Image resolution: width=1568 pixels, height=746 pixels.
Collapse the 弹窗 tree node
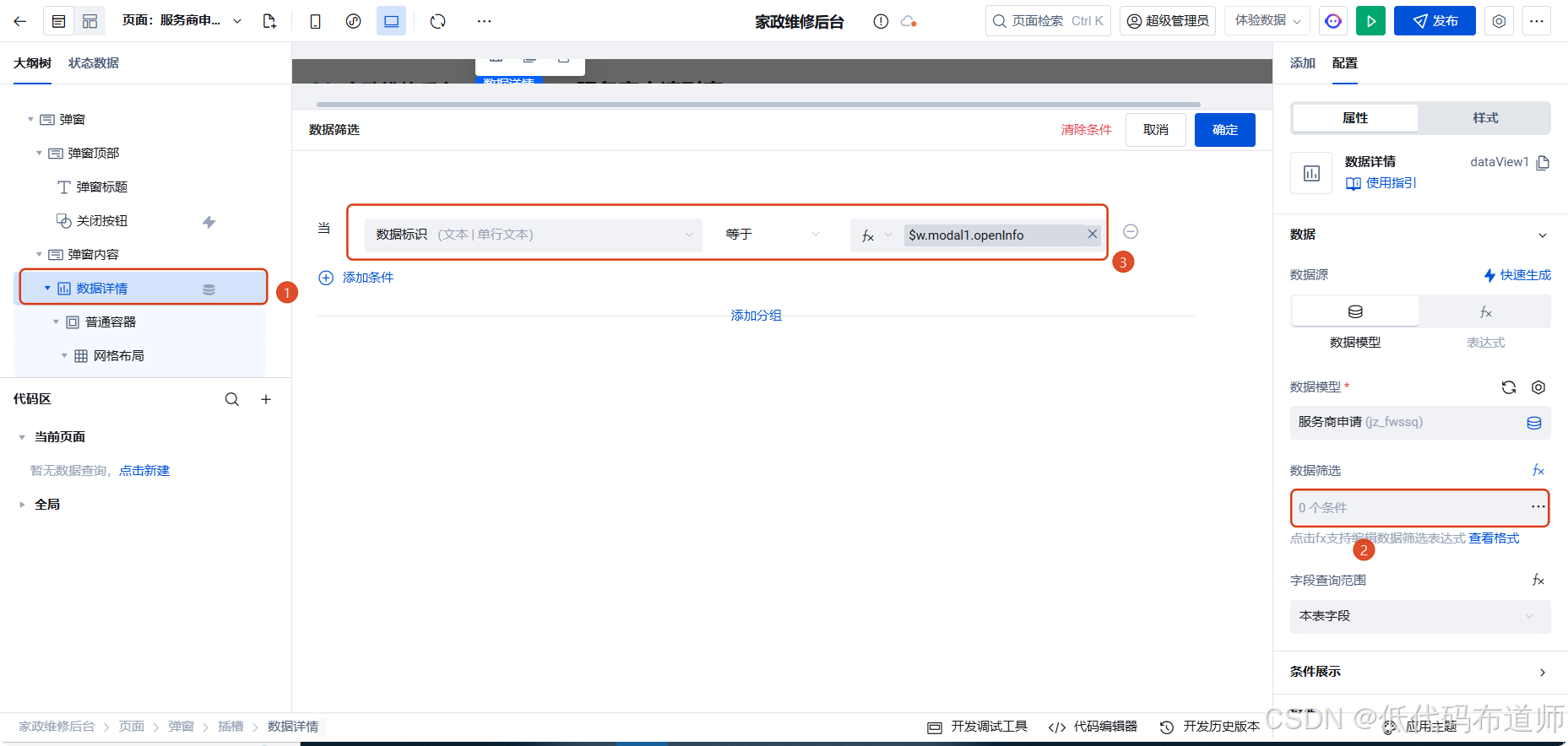(31, 120)
